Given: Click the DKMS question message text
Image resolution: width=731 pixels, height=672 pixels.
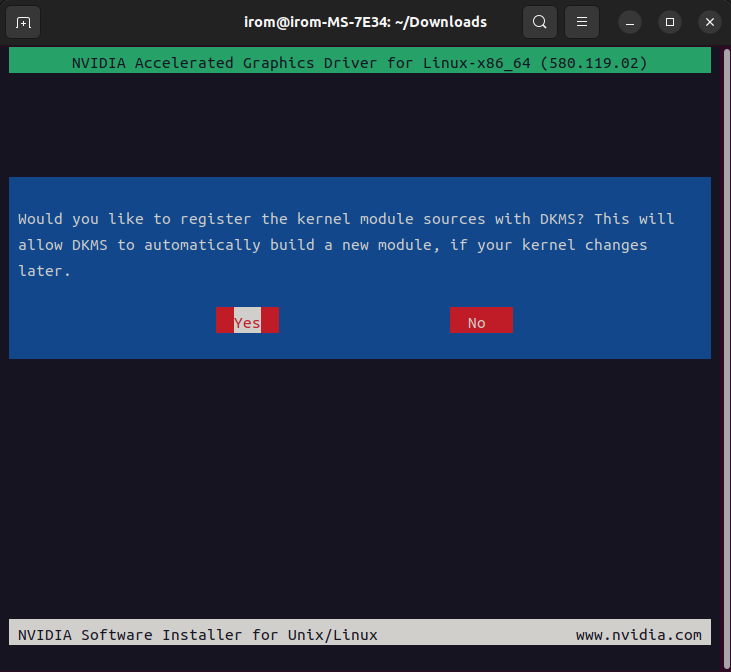Looking at the screenshot, I should (346, 245).
